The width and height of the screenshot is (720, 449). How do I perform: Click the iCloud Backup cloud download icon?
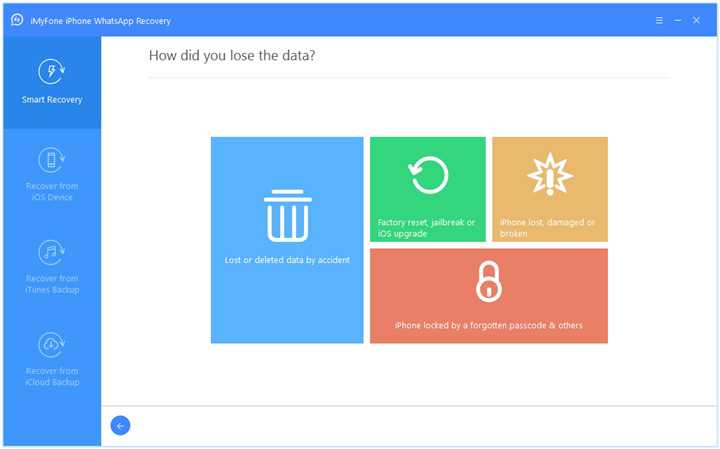52,345
